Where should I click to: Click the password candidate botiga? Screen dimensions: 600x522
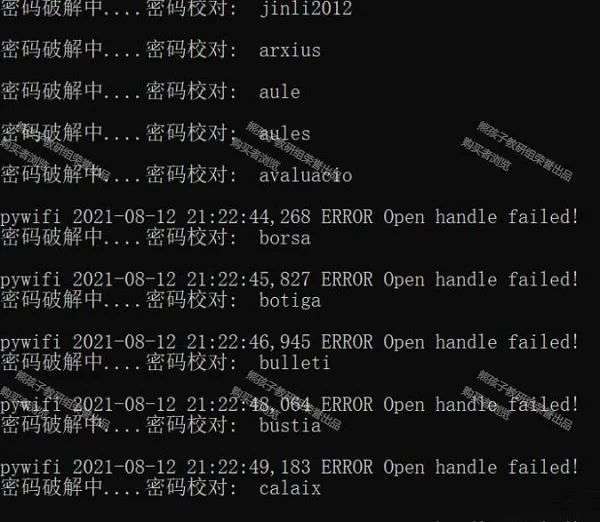(x=290, y=300)
